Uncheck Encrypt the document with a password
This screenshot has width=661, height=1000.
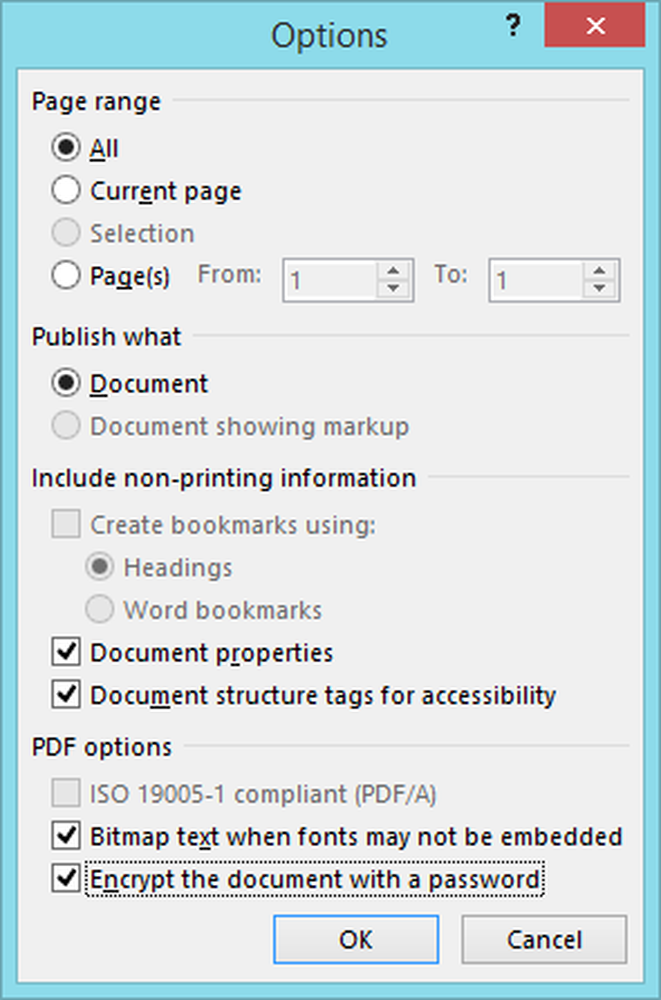(66, 879)
